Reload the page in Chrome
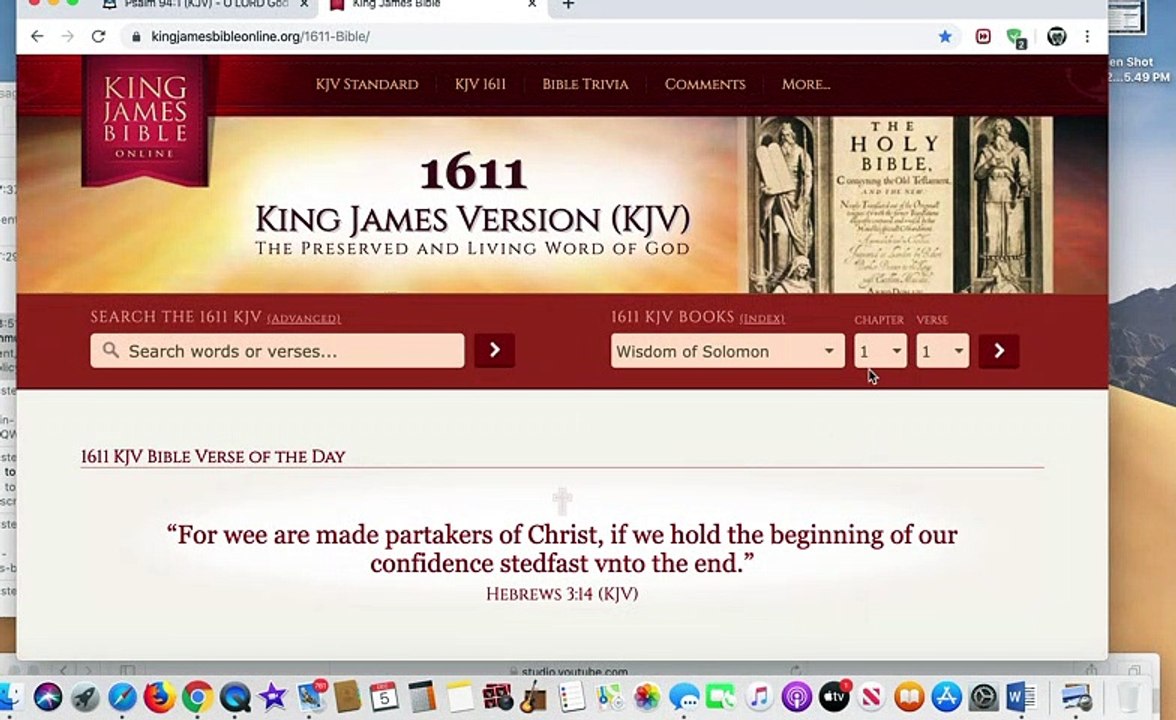The image size is (1176, 720). [98, 36]
